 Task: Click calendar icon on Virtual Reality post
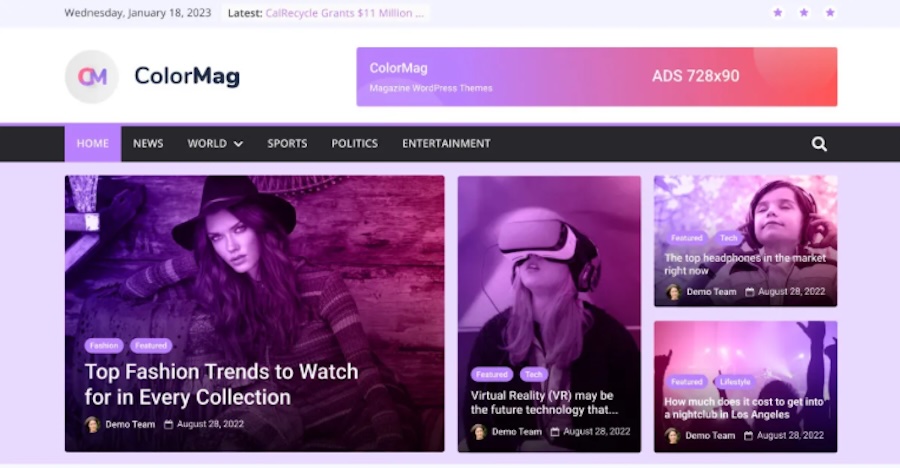click(x=555, y=432)
